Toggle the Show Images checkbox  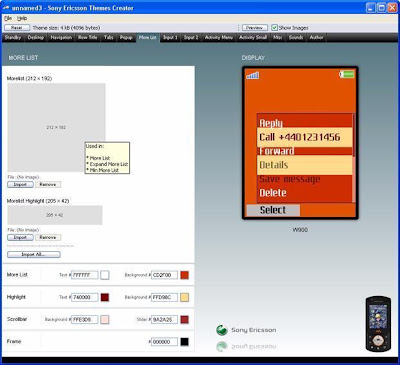(x=274, y=28)
